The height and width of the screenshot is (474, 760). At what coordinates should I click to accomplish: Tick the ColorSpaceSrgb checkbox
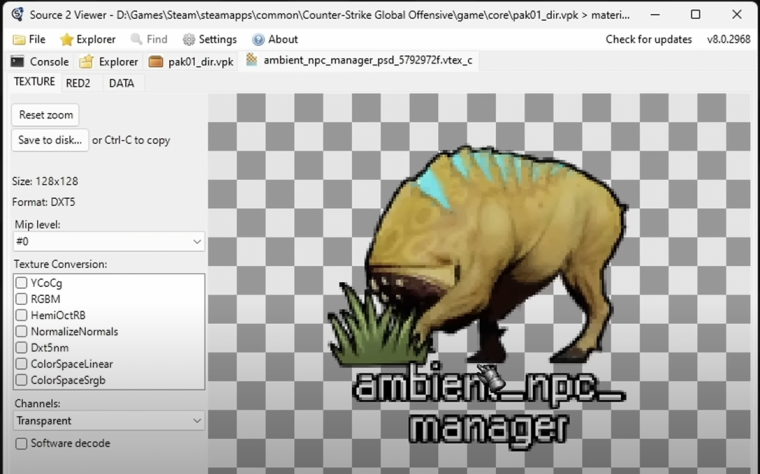[x=21, y=379]
